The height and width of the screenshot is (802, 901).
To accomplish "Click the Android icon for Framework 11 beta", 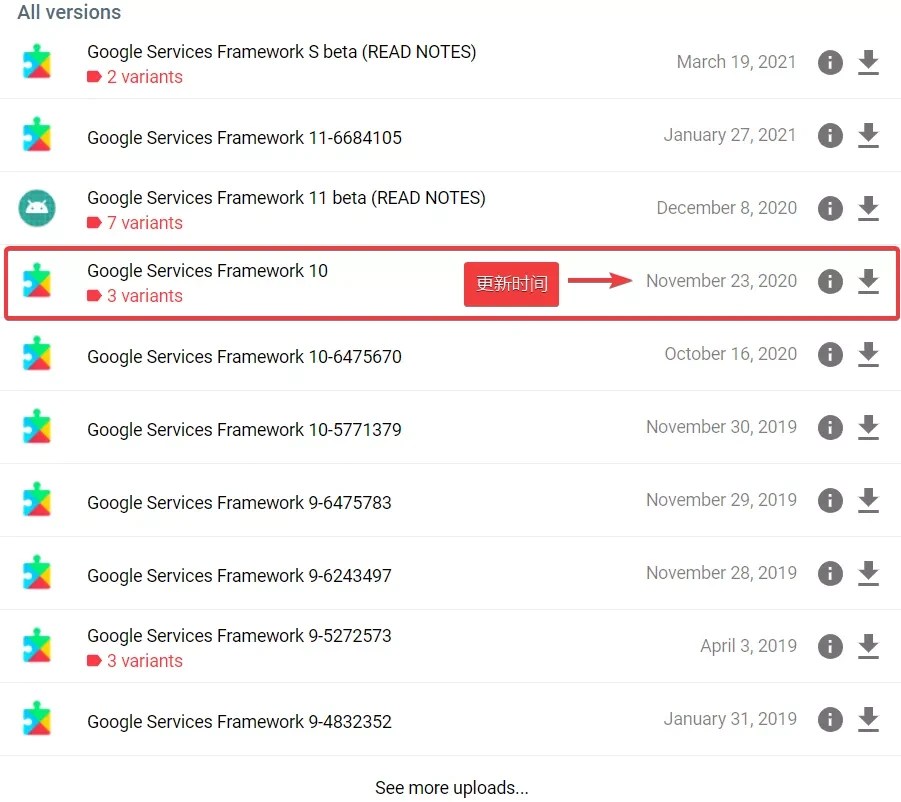I will (37, 208).
